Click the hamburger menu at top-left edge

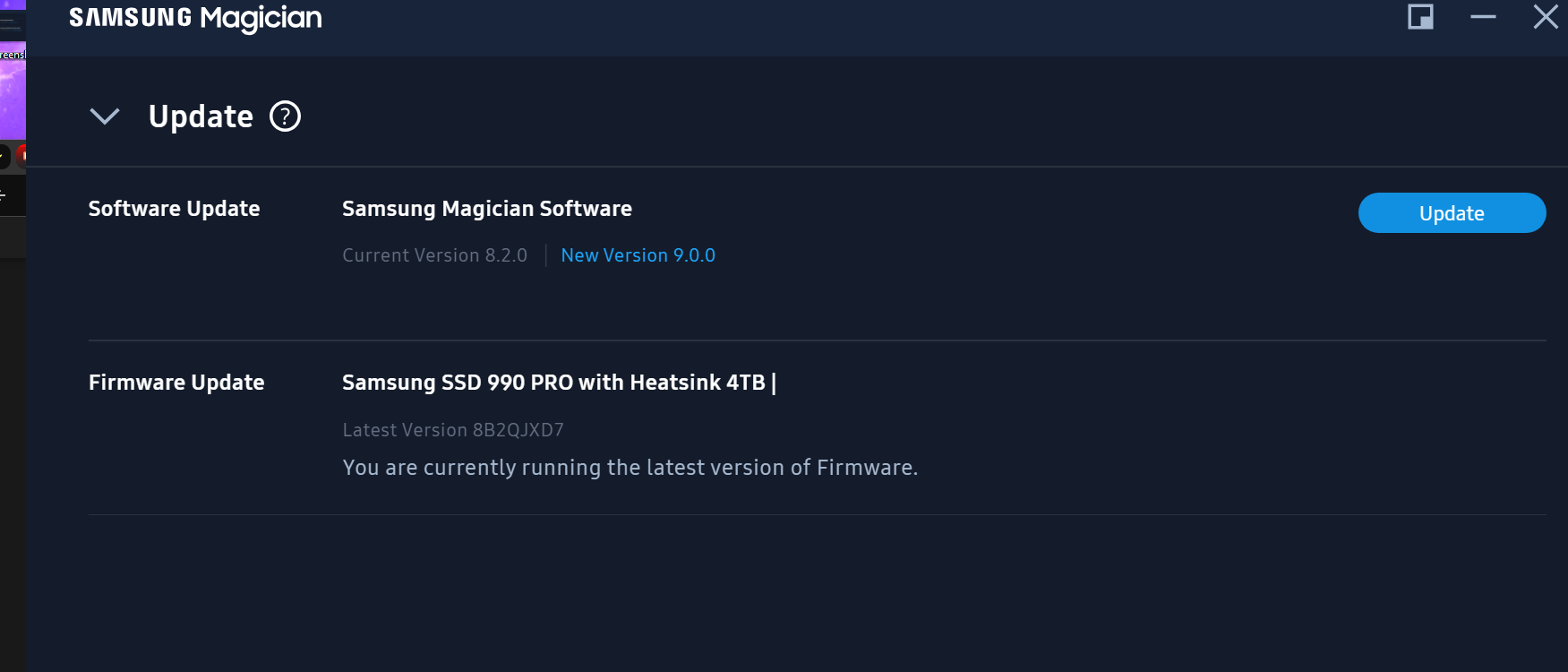pos(9,22)
